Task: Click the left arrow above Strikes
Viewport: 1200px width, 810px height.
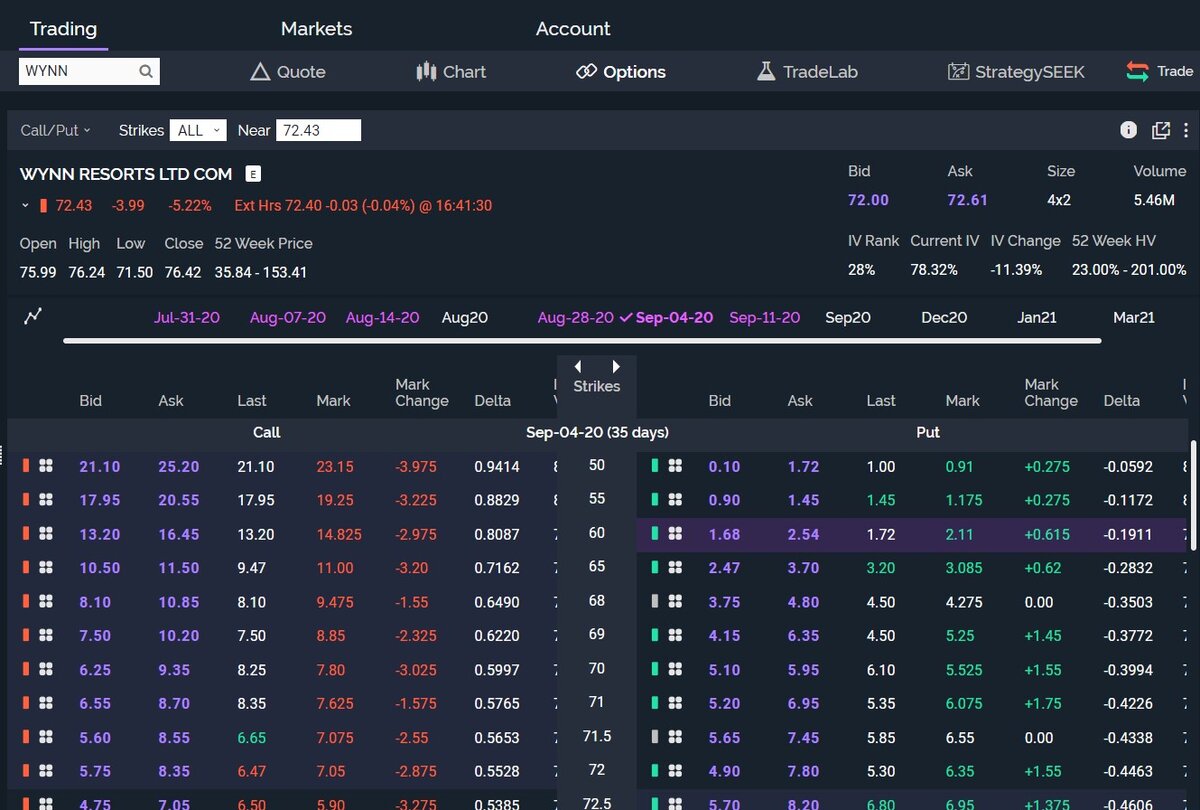Action: coord(578,367)
